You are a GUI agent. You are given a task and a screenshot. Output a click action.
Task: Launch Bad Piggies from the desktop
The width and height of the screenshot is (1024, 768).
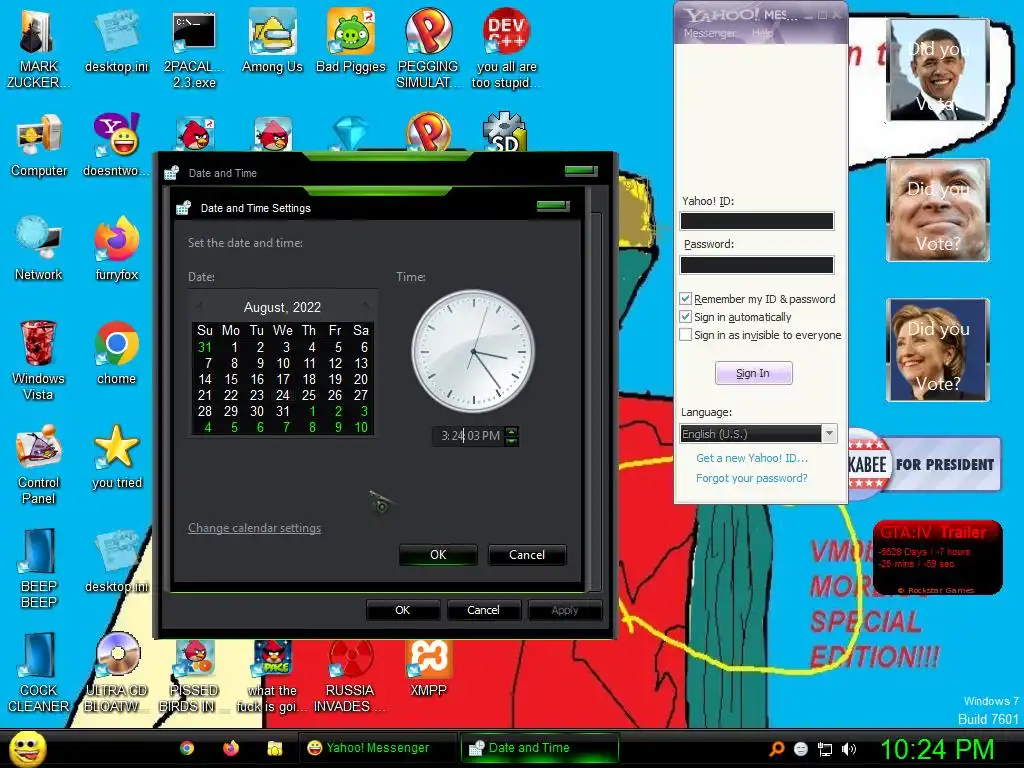click(351, 42)
